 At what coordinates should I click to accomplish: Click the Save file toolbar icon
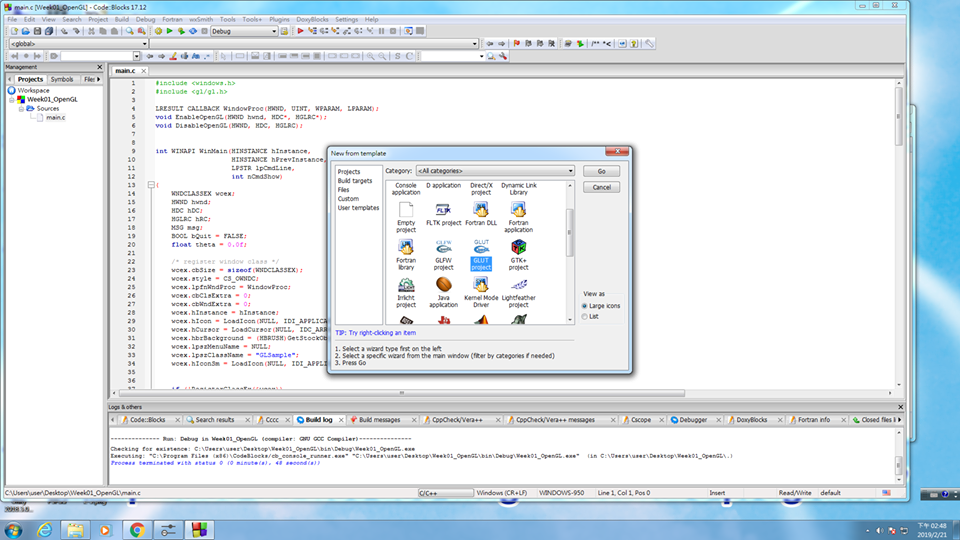pos(37,31)
